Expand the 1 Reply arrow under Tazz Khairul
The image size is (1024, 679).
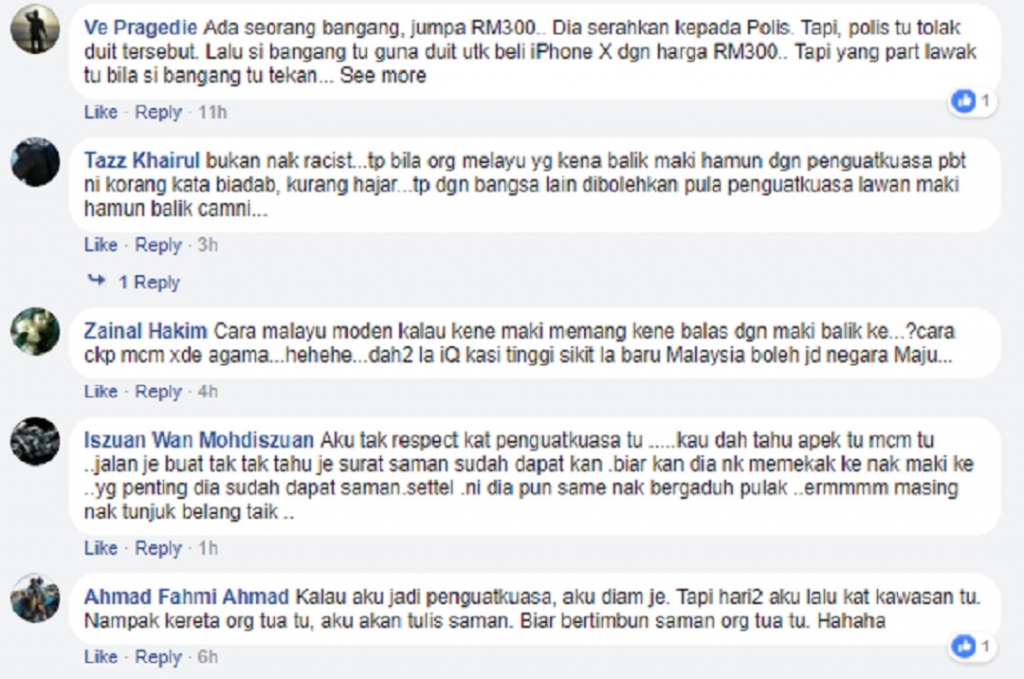tap(97, 281)
